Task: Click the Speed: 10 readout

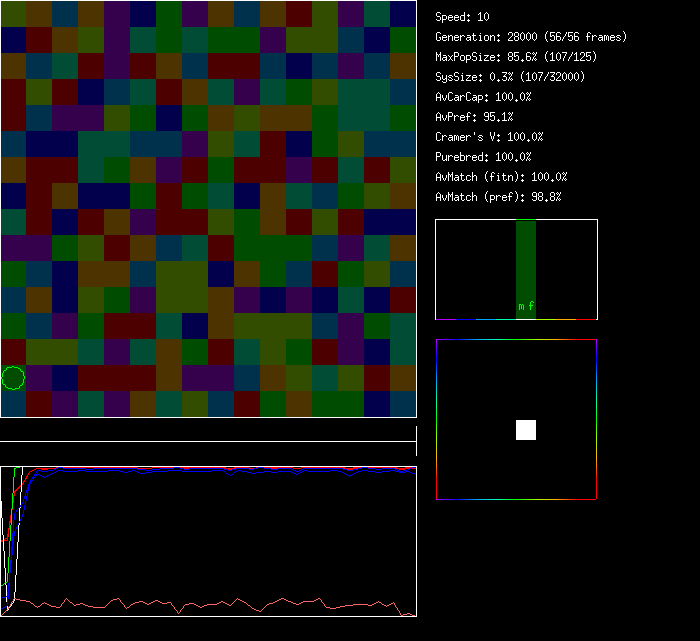Action: (463, 17)
